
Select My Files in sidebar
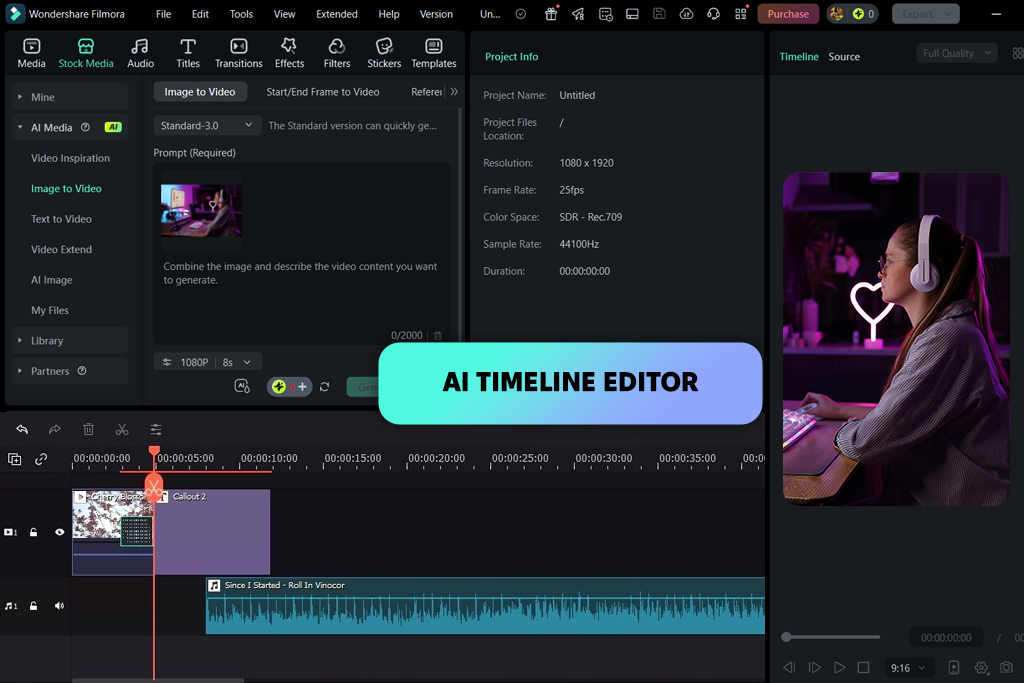coord(50,310)
